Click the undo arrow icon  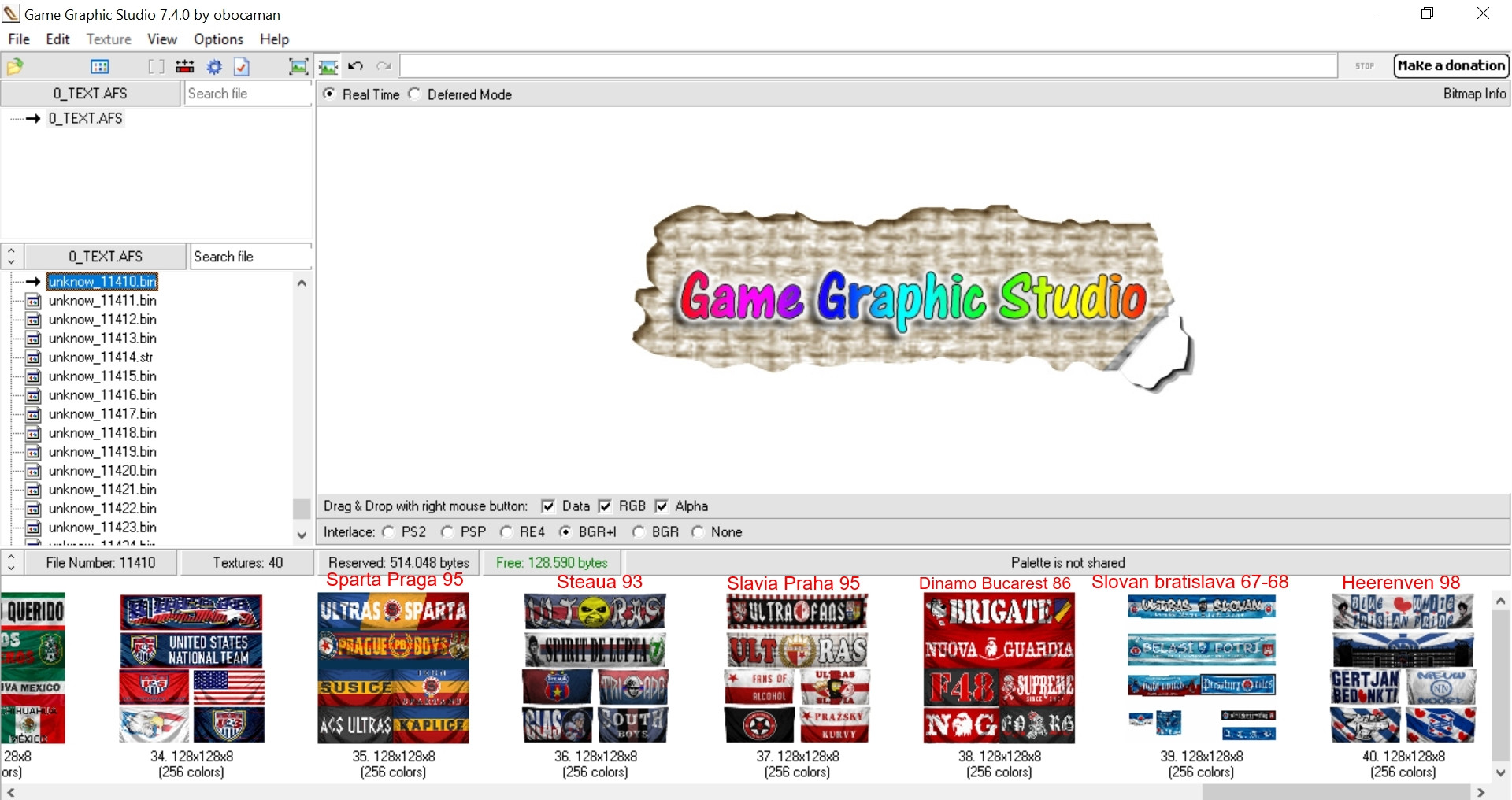coord(356,66)
